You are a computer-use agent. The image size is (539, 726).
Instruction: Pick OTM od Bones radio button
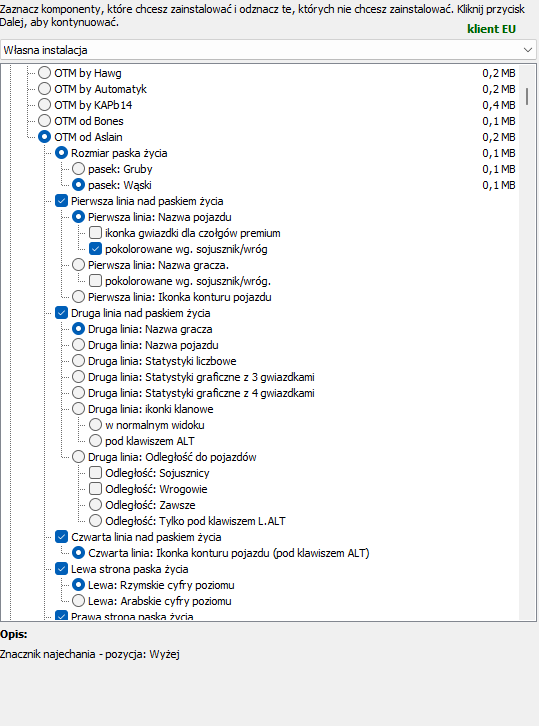44,121
